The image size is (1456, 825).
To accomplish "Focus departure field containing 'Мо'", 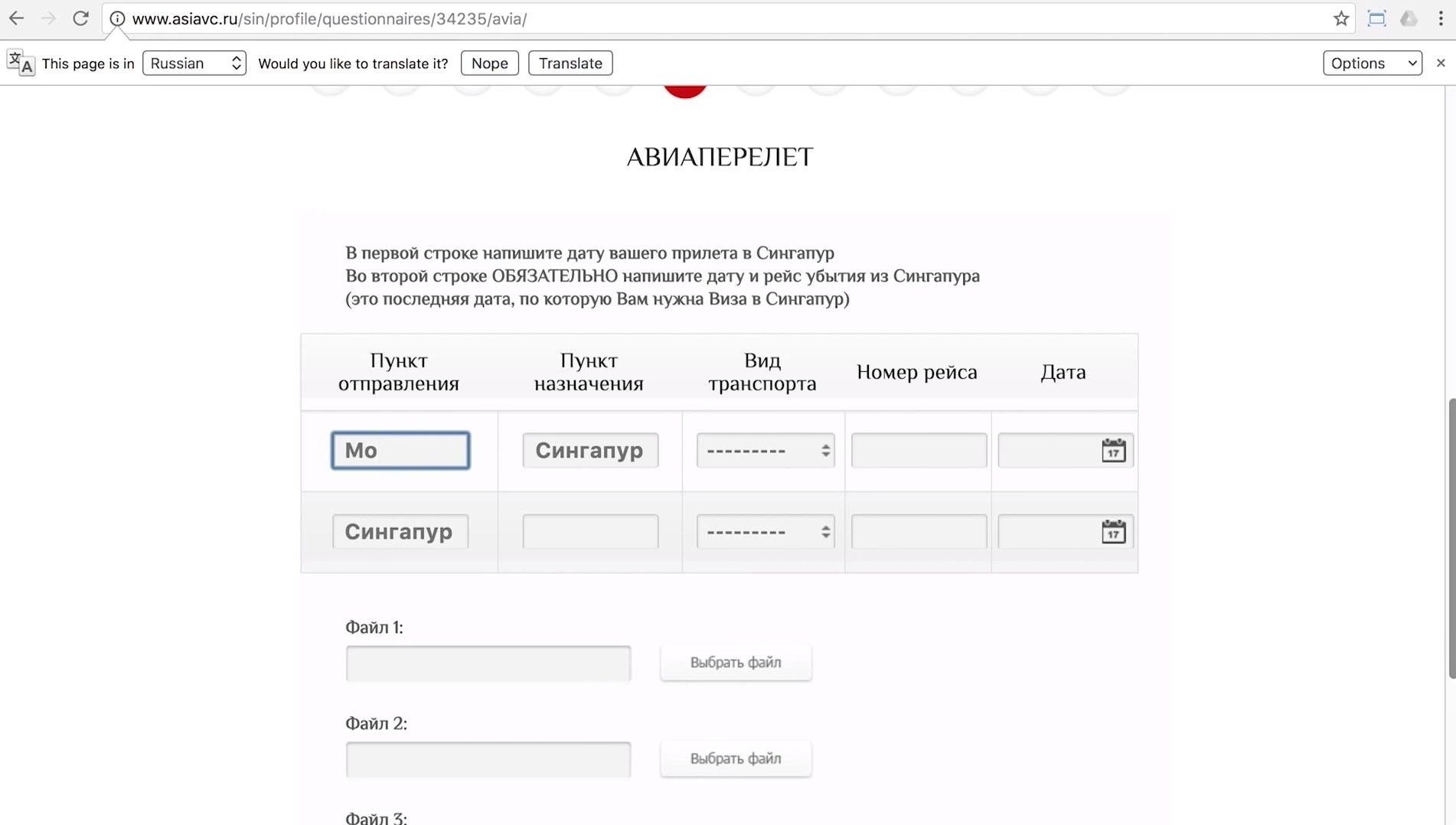I will [400, 450].
